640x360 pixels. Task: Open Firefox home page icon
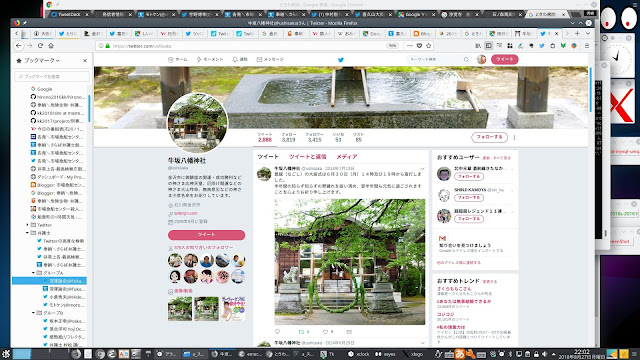[51, 46]
